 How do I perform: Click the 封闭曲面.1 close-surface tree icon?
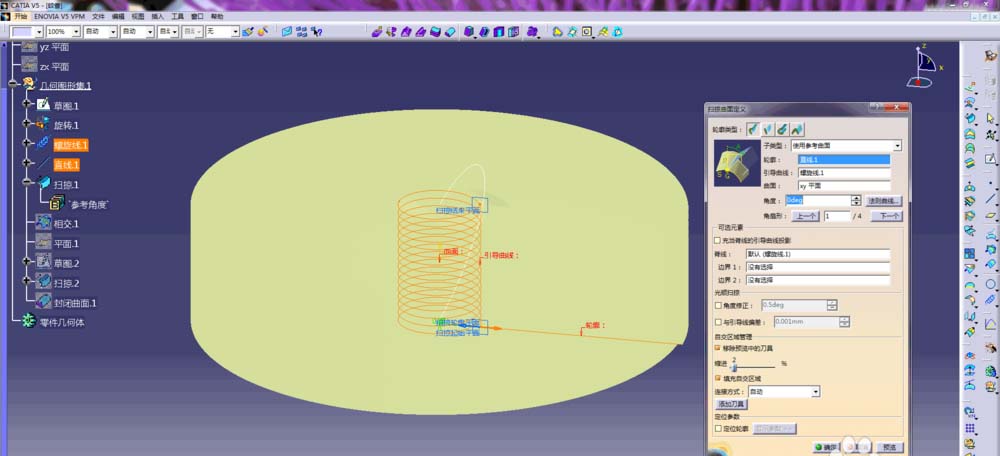[x=43, y=301]
